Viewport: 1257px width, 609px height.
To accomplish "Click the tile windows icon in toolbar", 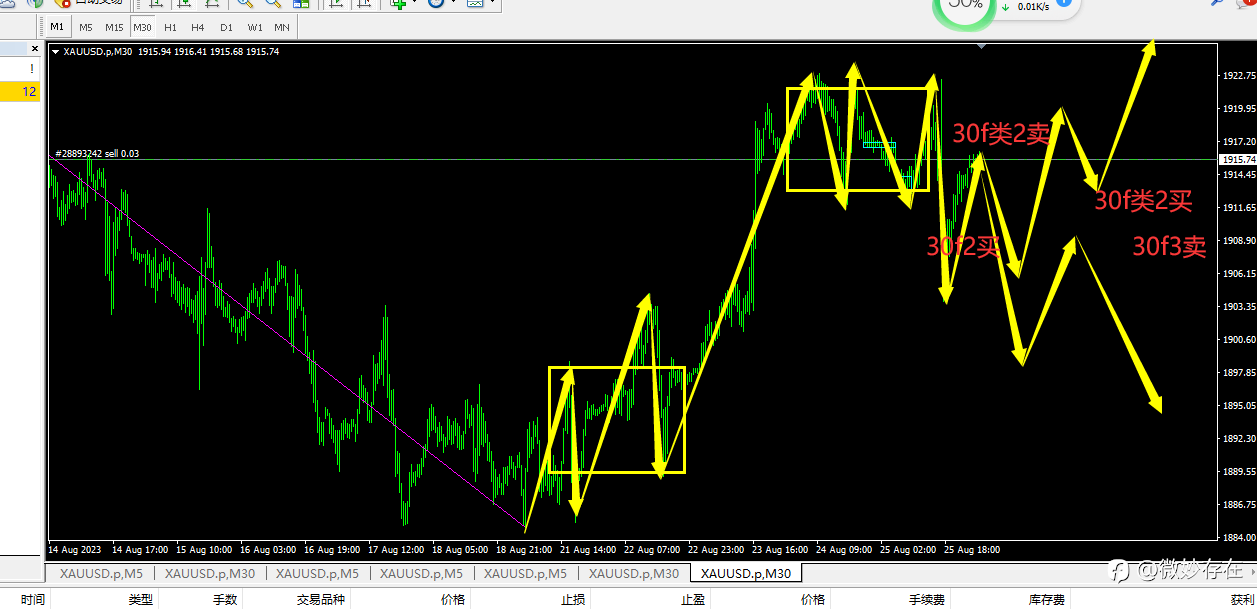I will 301,4.
